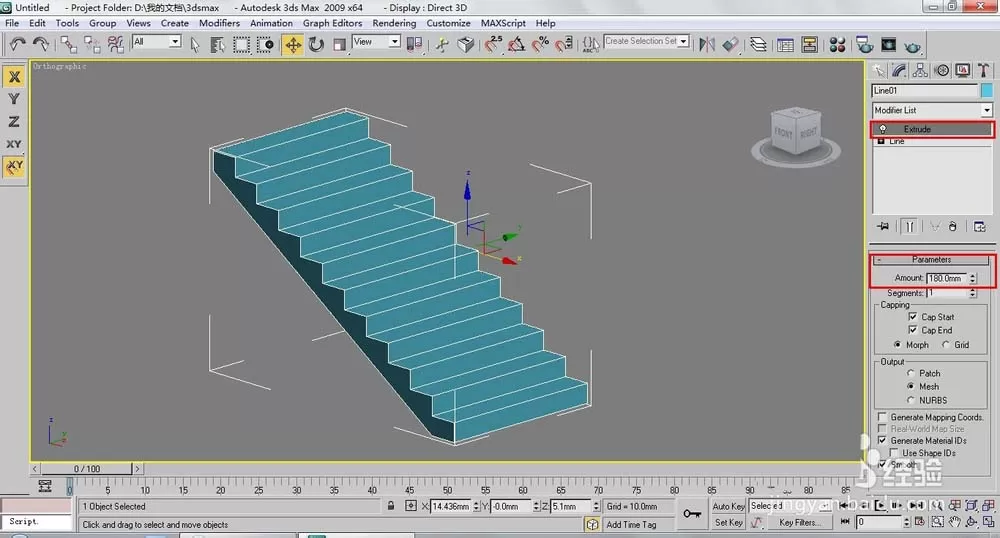Click the object color swatch beside Line01
This screenshot has width=1000, height=538.
click(x=987, y=91)
